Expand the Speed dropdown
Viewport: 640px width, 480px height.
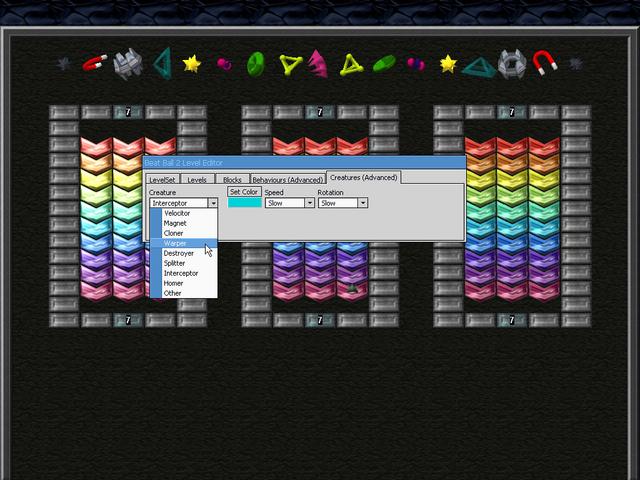(x=310, y=203)
